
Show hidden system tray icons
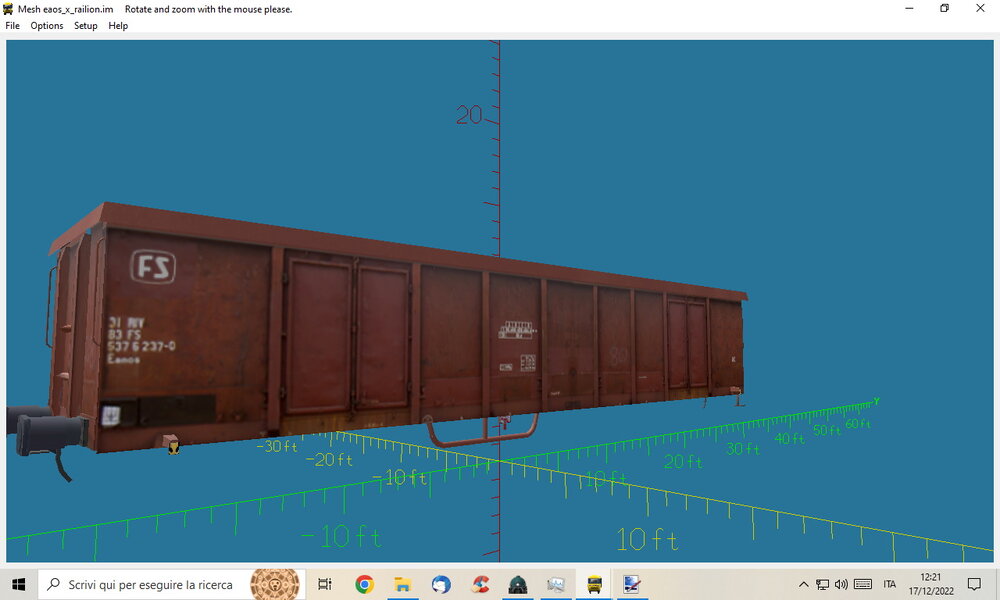pos(804,584)
